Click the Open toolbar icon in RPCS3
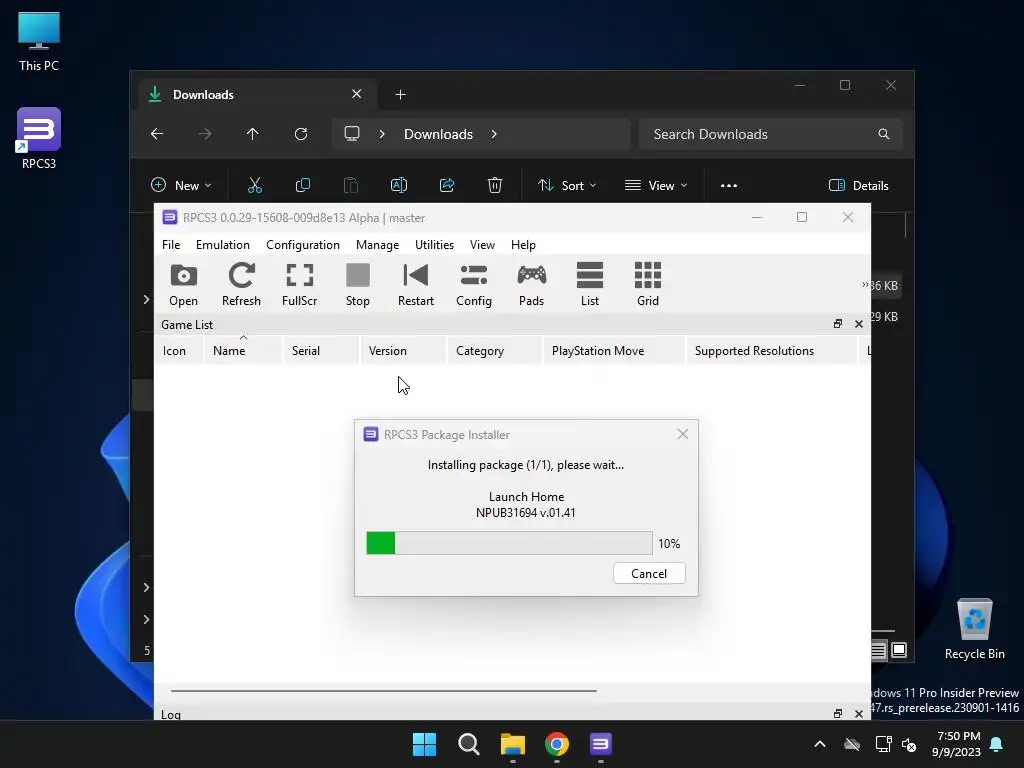This screenshot has height=768, width=1024. pyautogui.click(x=184, y=284)
